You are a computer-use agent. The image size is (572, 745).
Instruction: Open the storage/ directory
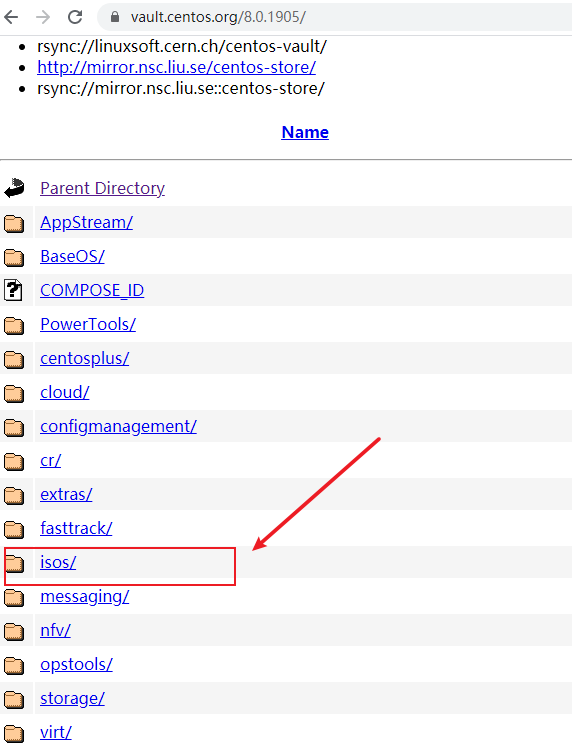click(x=72, y=698)
